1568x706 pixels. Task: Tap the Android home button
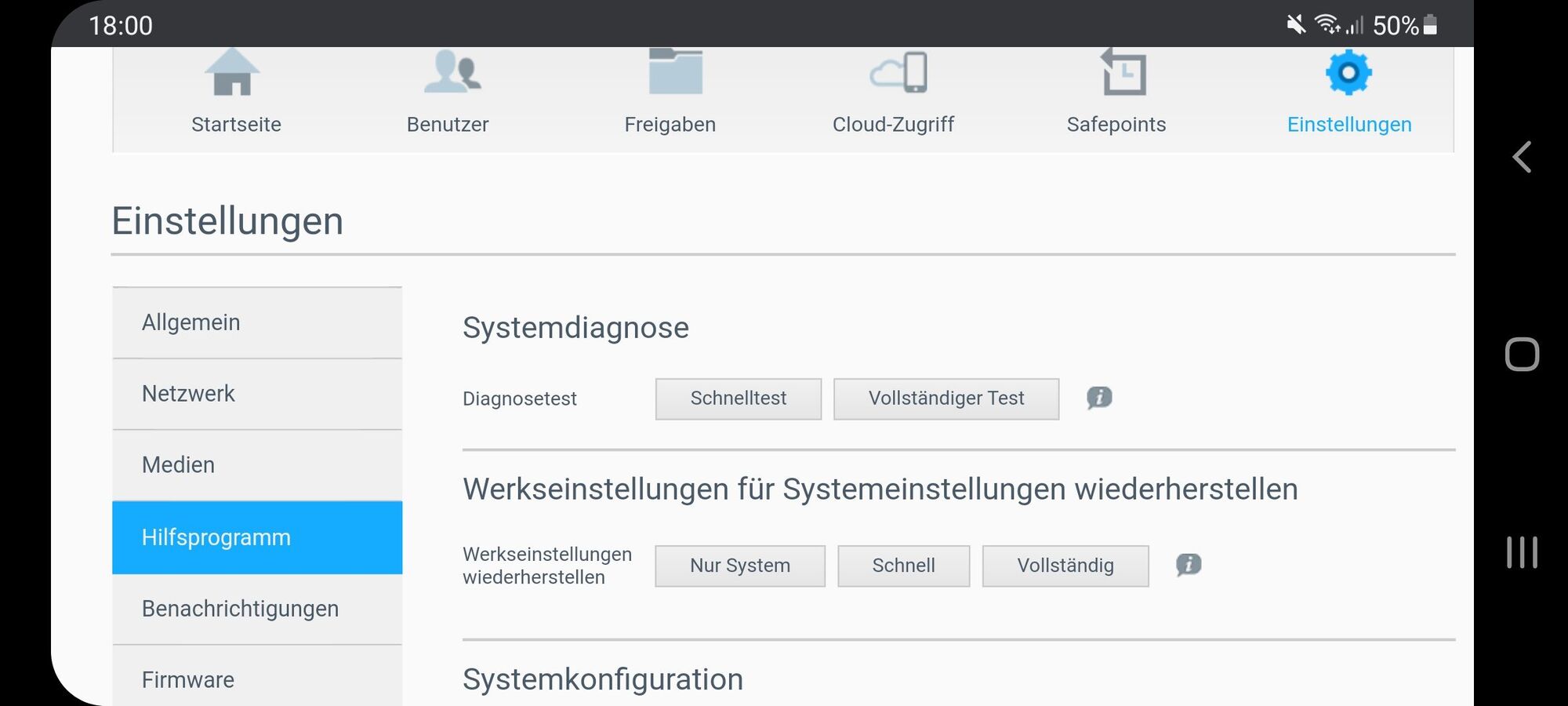(1522, 355)
